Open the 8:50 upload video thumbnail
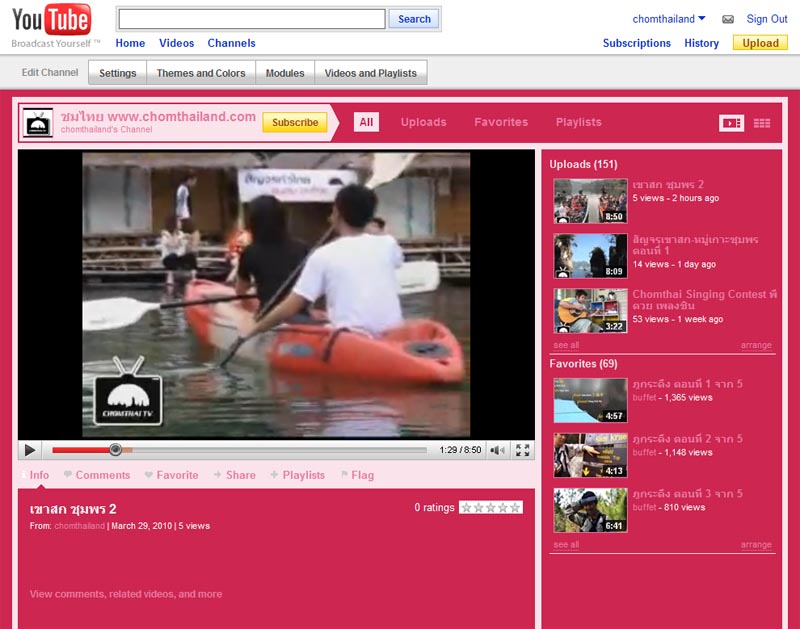 pyautogui.click(x=590, y=201)
